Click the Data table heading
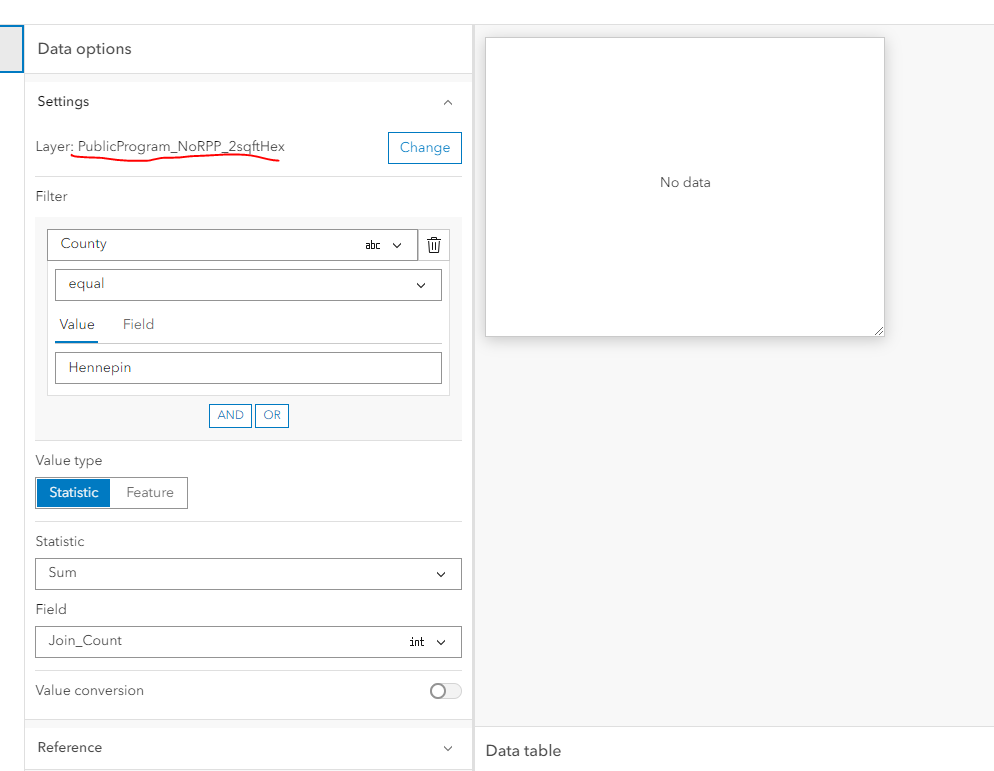 tap(523, 751)
